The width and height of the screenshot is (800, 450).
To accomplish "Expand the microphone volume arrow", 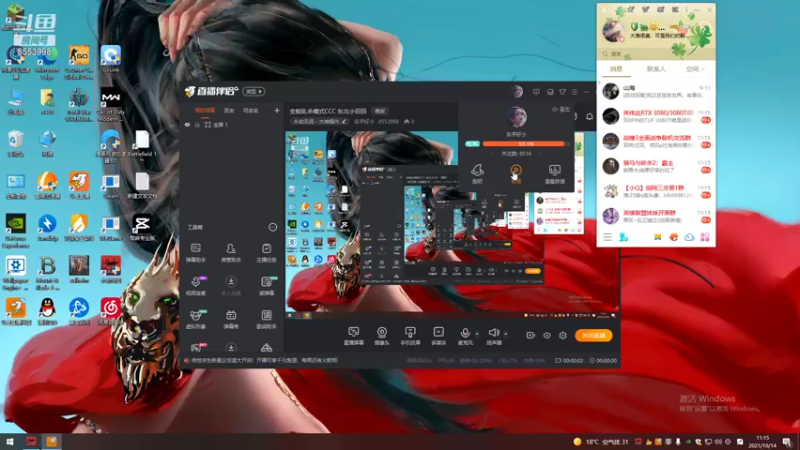I will point(477,334).
